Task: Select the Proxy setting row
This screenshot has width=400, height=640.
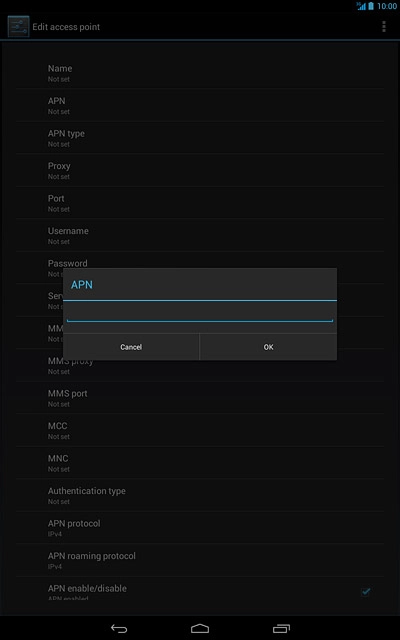Action: (x=200, y=170)
